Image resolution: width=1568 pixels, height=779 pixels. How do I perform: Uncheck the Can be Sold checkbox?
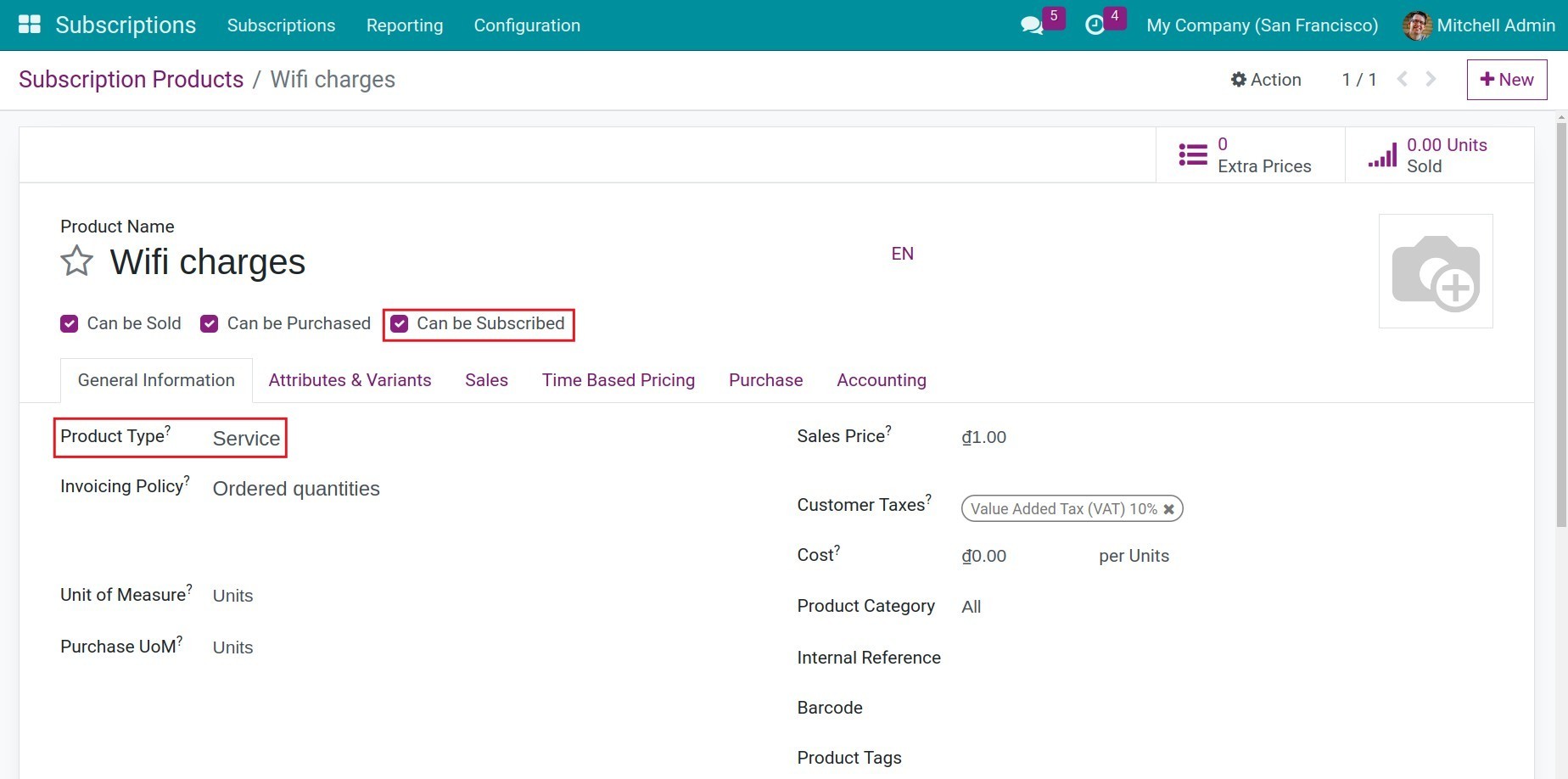pos(69,323)
